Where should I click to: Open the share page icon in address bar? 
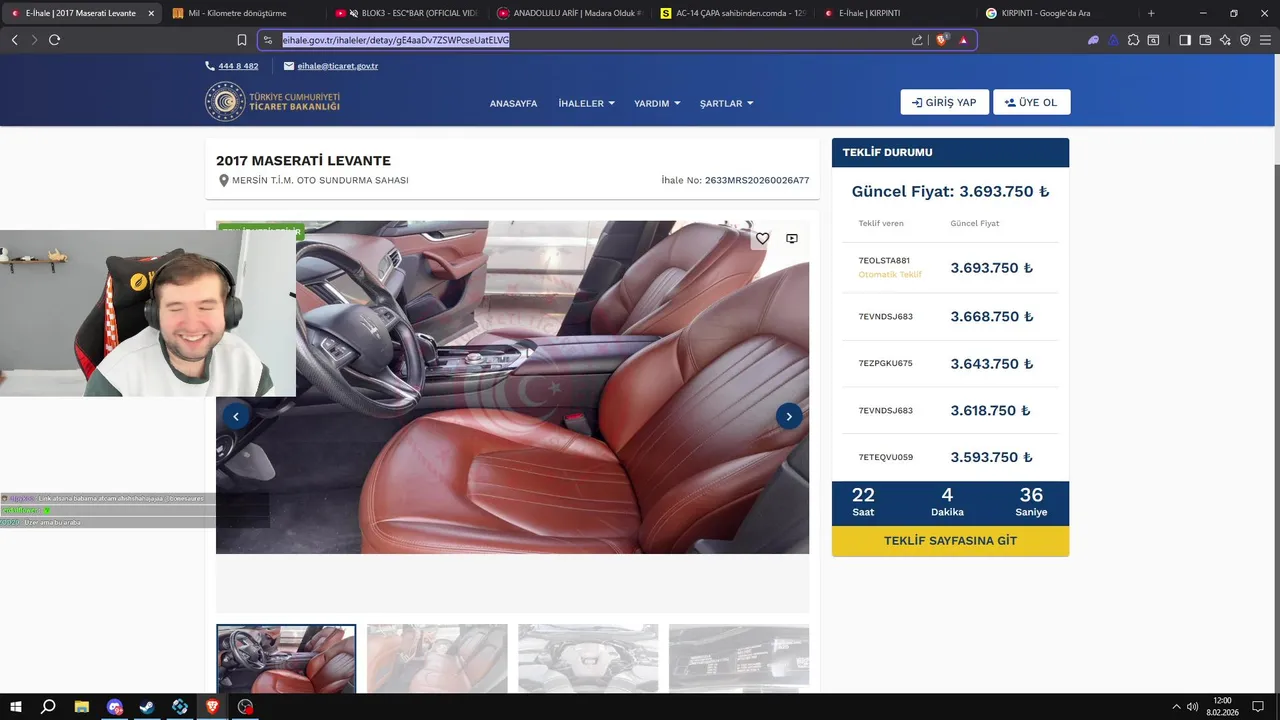[917, 40]
